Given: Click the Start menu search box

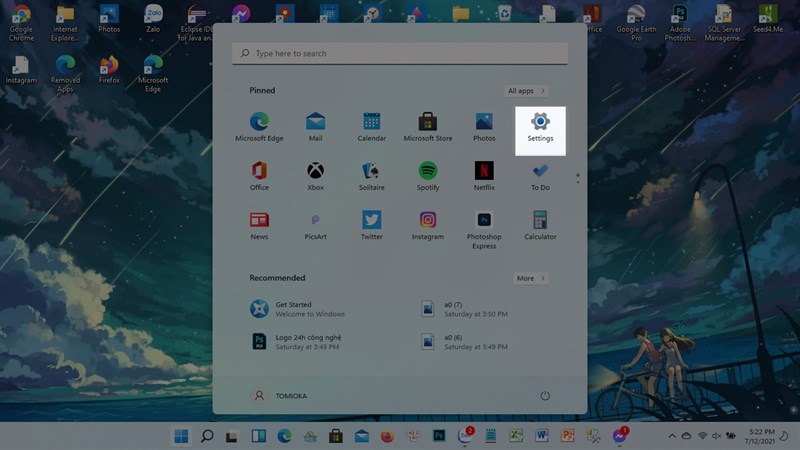Looking at the screenshot, I should pyautogui.click(x=399, y=53).
